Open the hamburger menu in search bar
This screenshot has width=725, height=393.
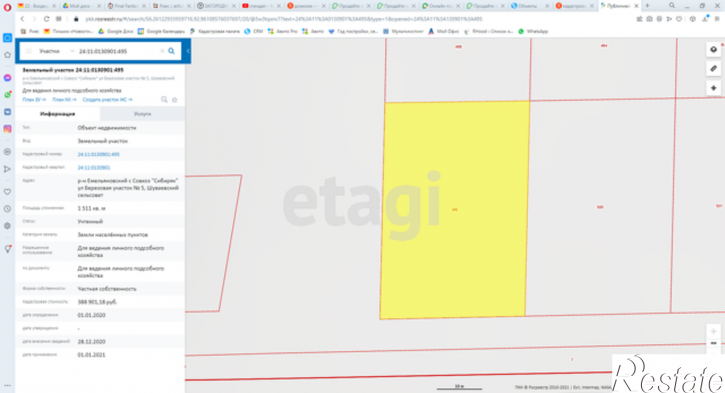29,51
